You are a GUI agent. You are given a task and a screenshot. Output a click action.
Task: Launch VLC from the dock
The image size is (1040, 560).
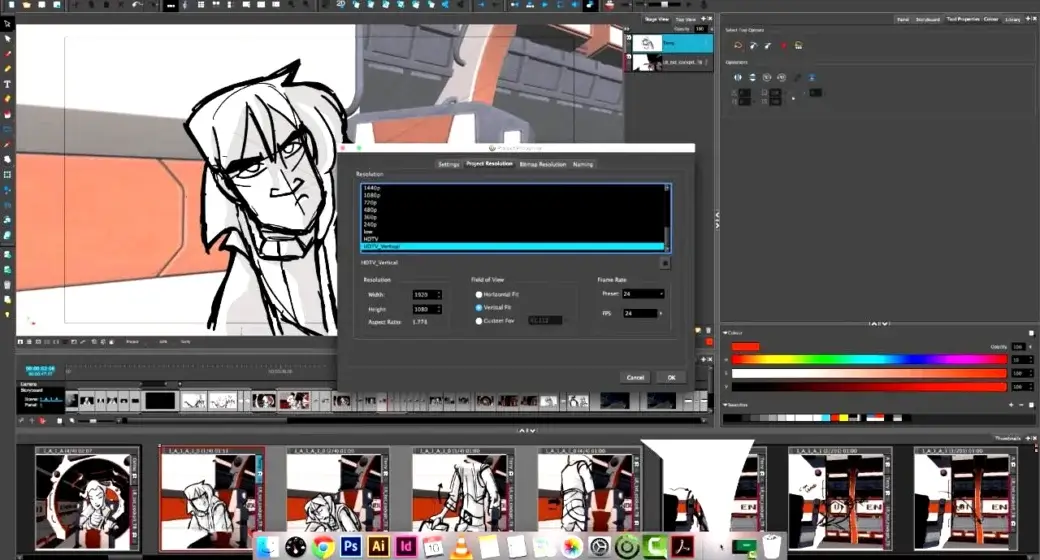click(x=461, y=546)
